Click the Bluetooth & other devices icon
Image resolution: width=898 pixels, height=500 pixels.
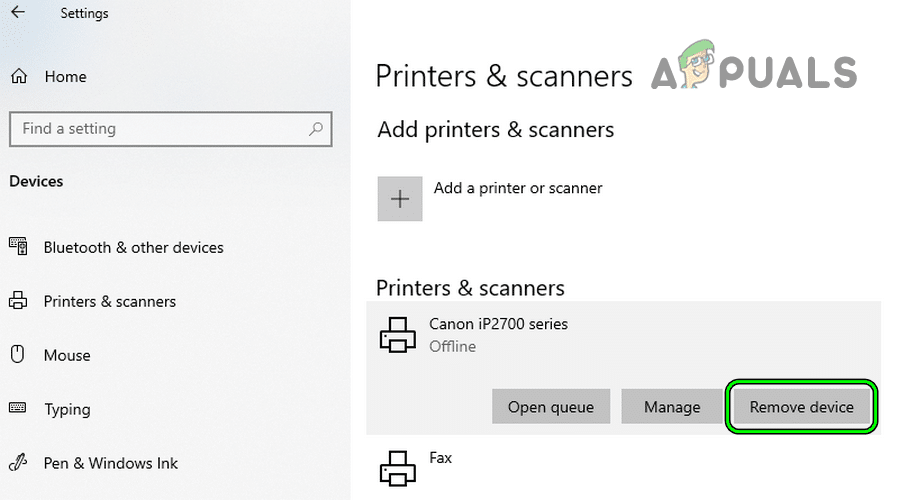pos(18,247)
